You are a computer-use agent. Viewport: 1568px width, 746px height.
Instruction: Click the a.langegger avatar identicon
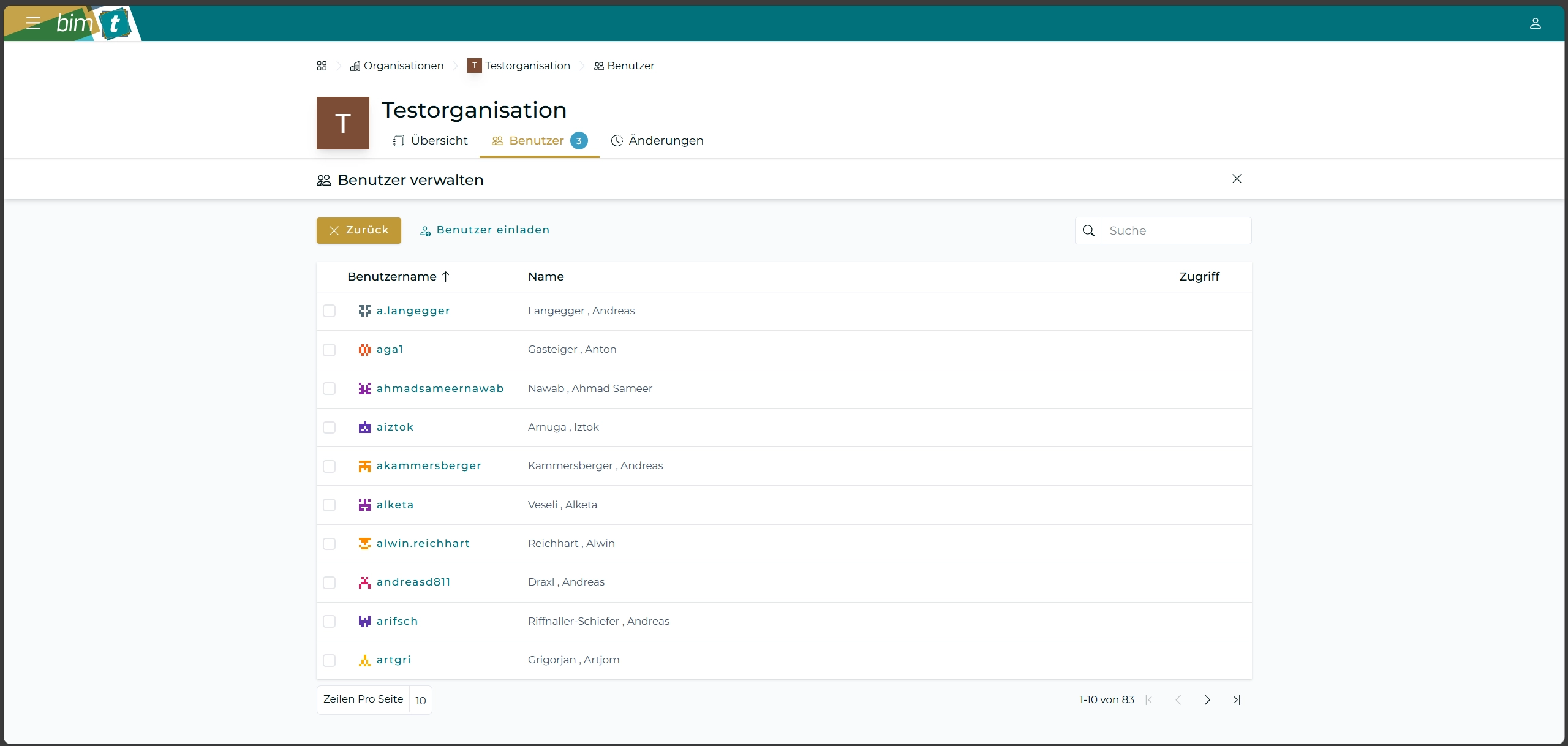pos(364,311)
